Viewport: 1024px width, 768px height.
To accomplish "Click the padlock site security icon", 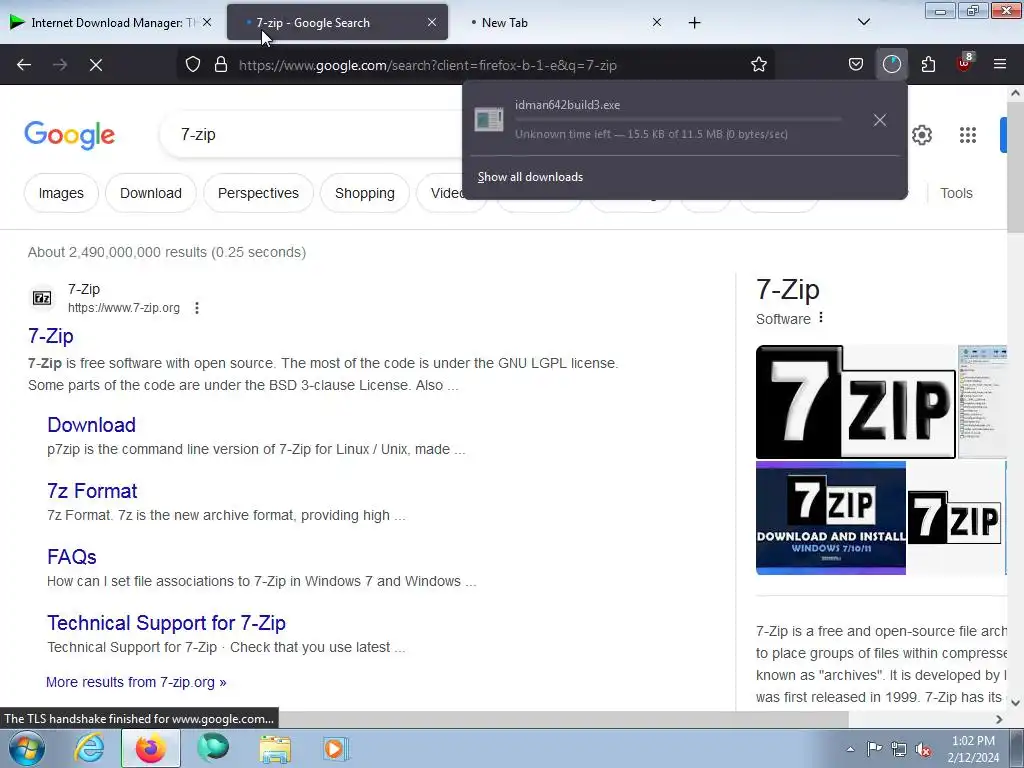I will [x=221, y=65].
